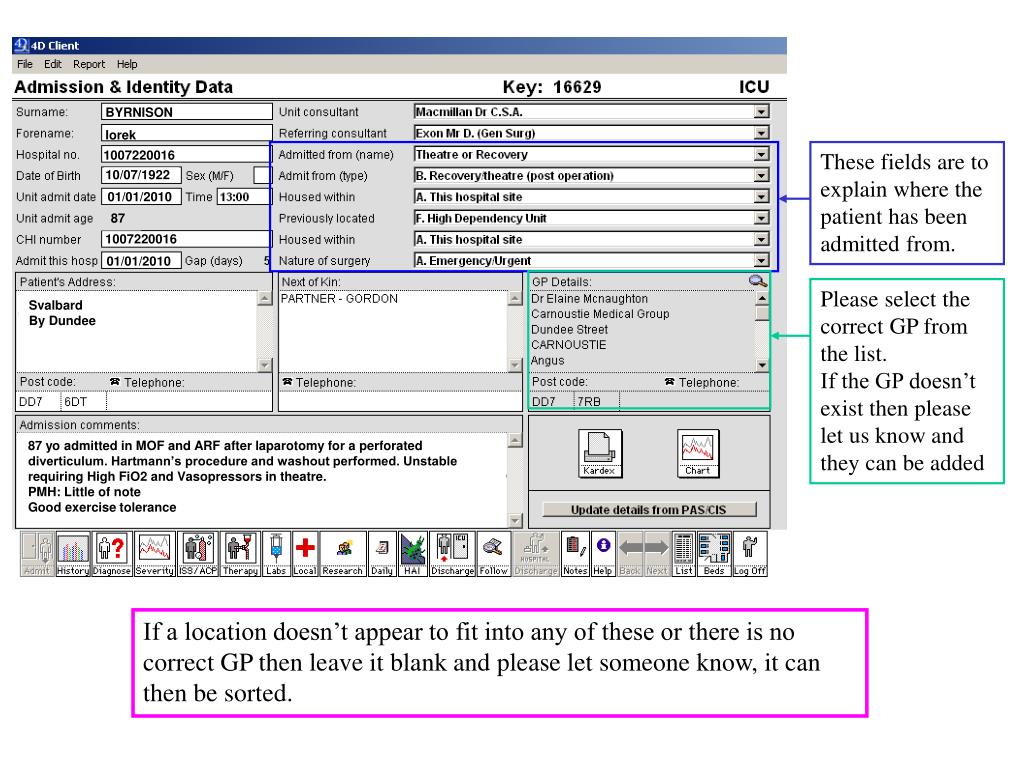Viewport: 1024px width, 768px height.
Task: Open the Local red cross icon
Action: click(304, 554)
